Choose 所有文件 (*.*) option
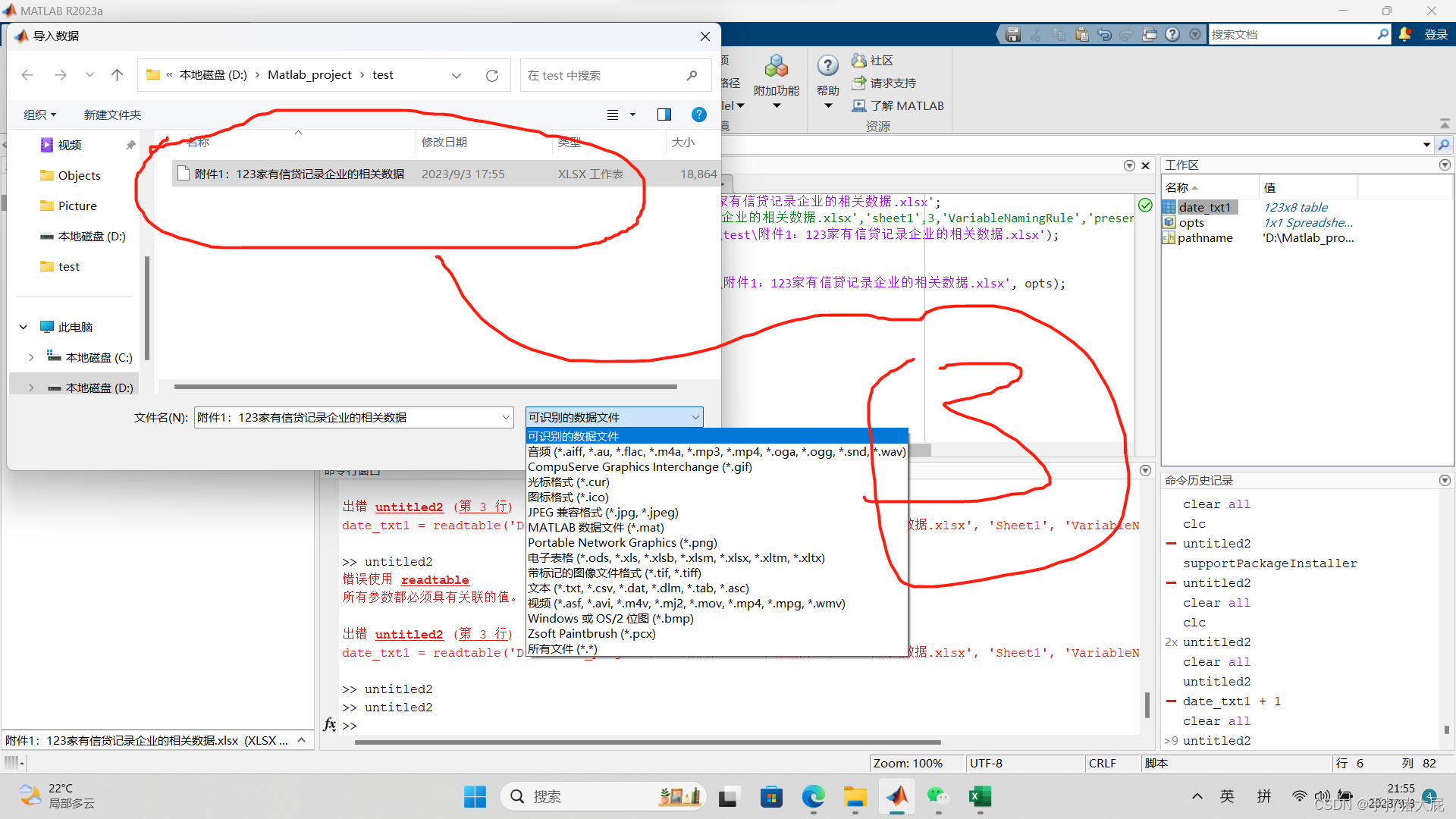This screenshot has height=819, width=1456. click(x=563, y=648)
